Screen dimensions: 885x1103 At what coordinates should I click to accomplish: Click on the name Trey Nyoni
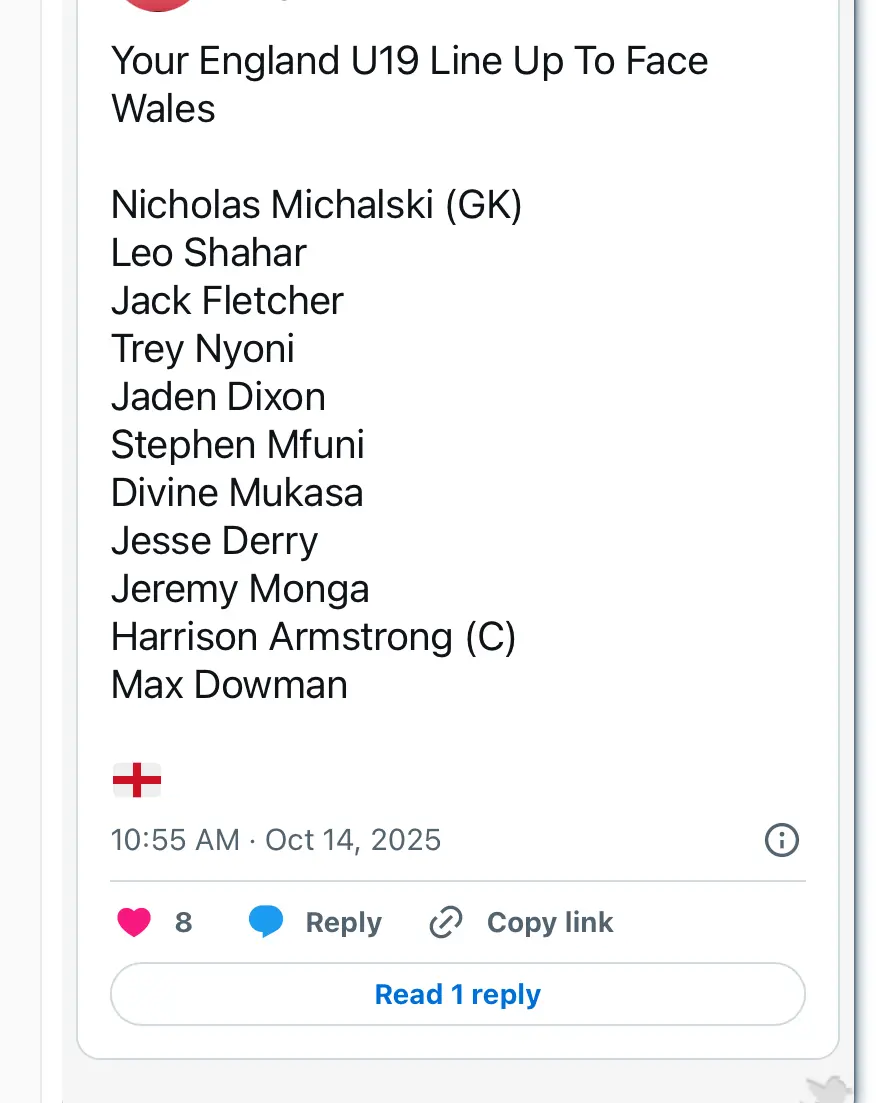tap(202, 349)
